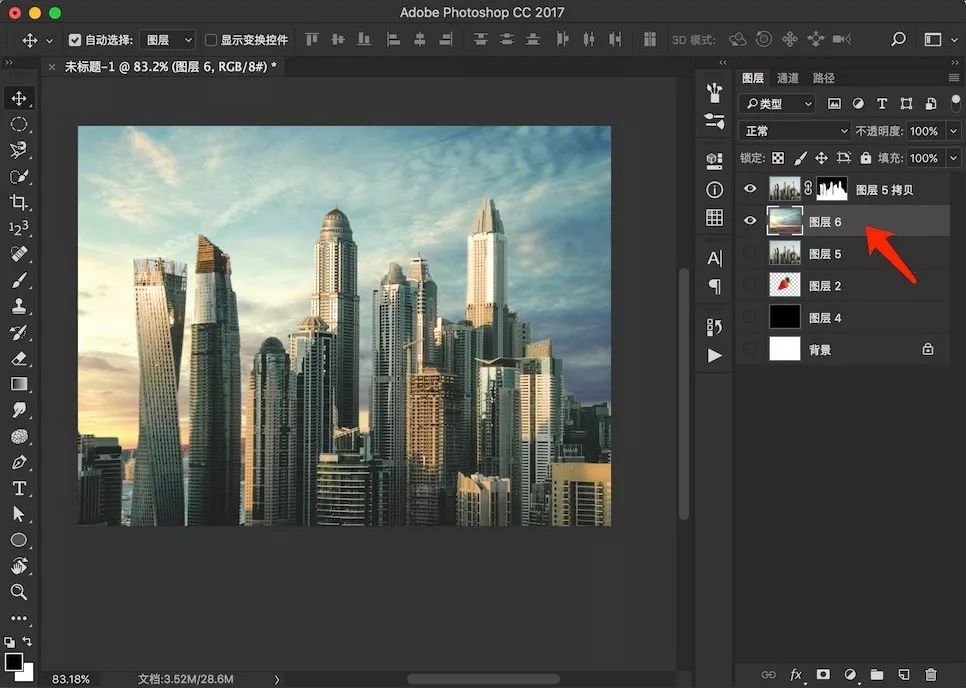The width and height of the screenshot is (966, 688).
Task: Switch to the 路径 tab
Action: tap(823, 77)
